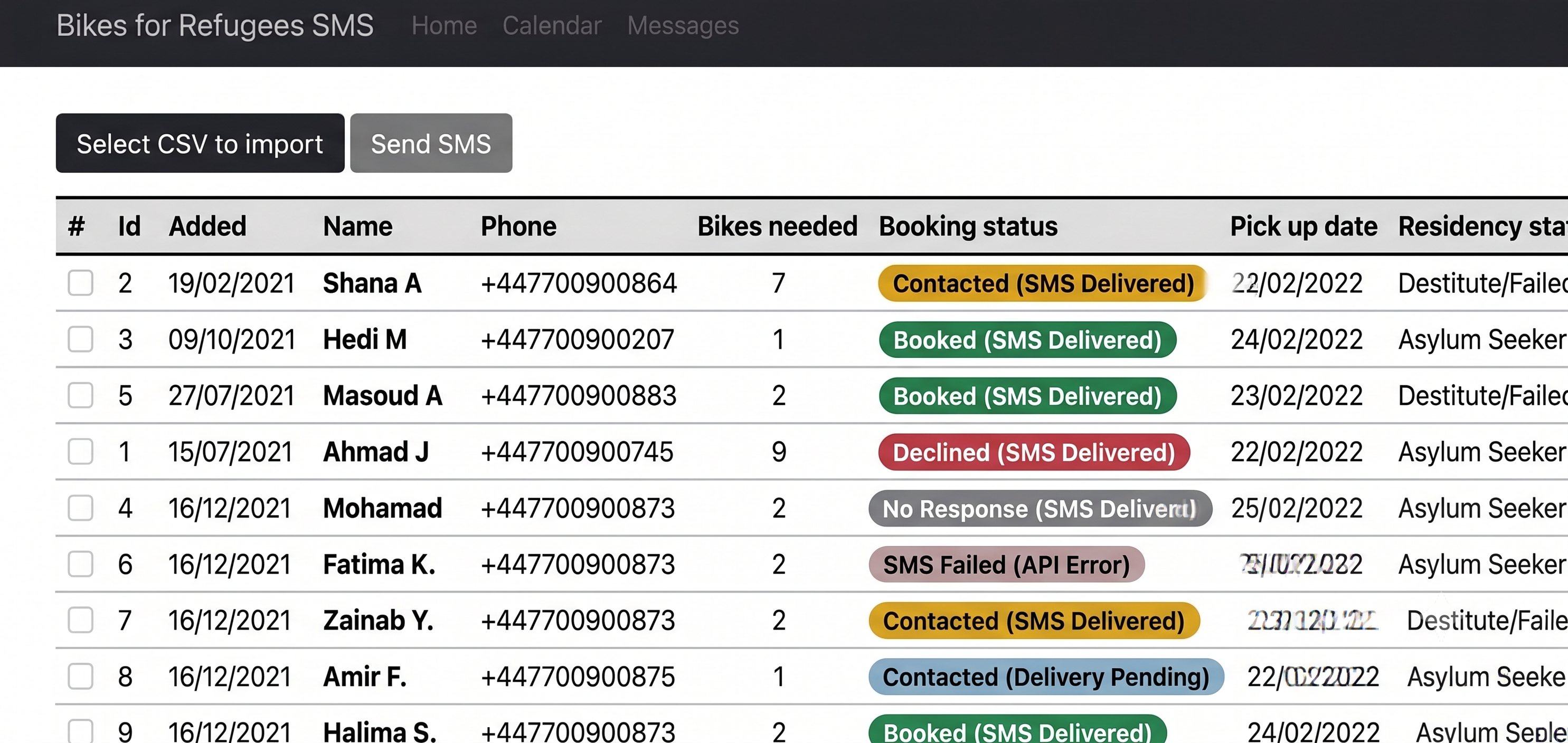Viewport: 1568px width, 743px height.
Task: Click the name Zainab Y.
Action: pos(378,620)
